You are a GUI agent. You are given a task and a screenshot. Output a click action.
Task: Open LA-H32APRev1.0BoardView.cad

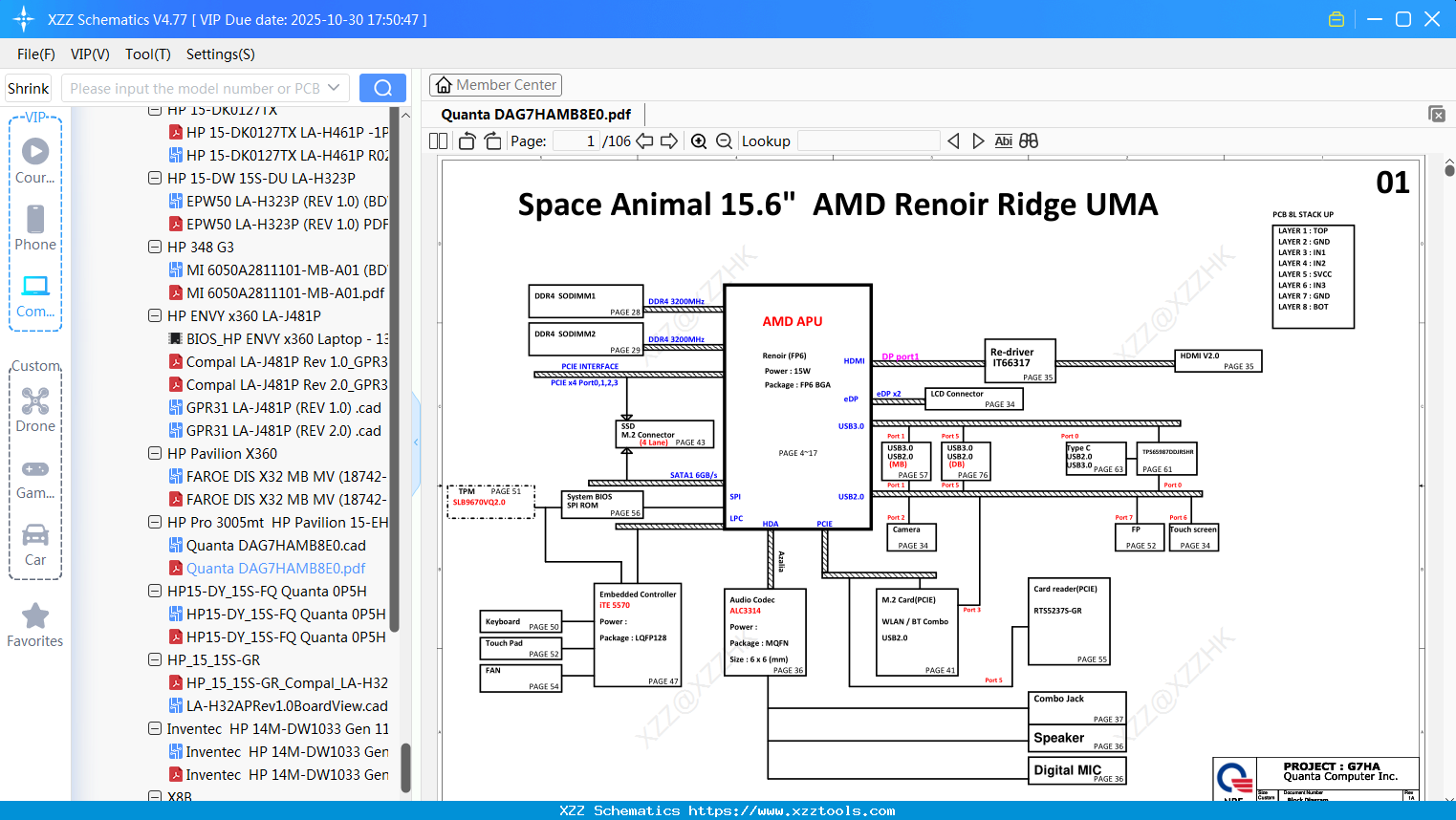(x=287, y=705)
